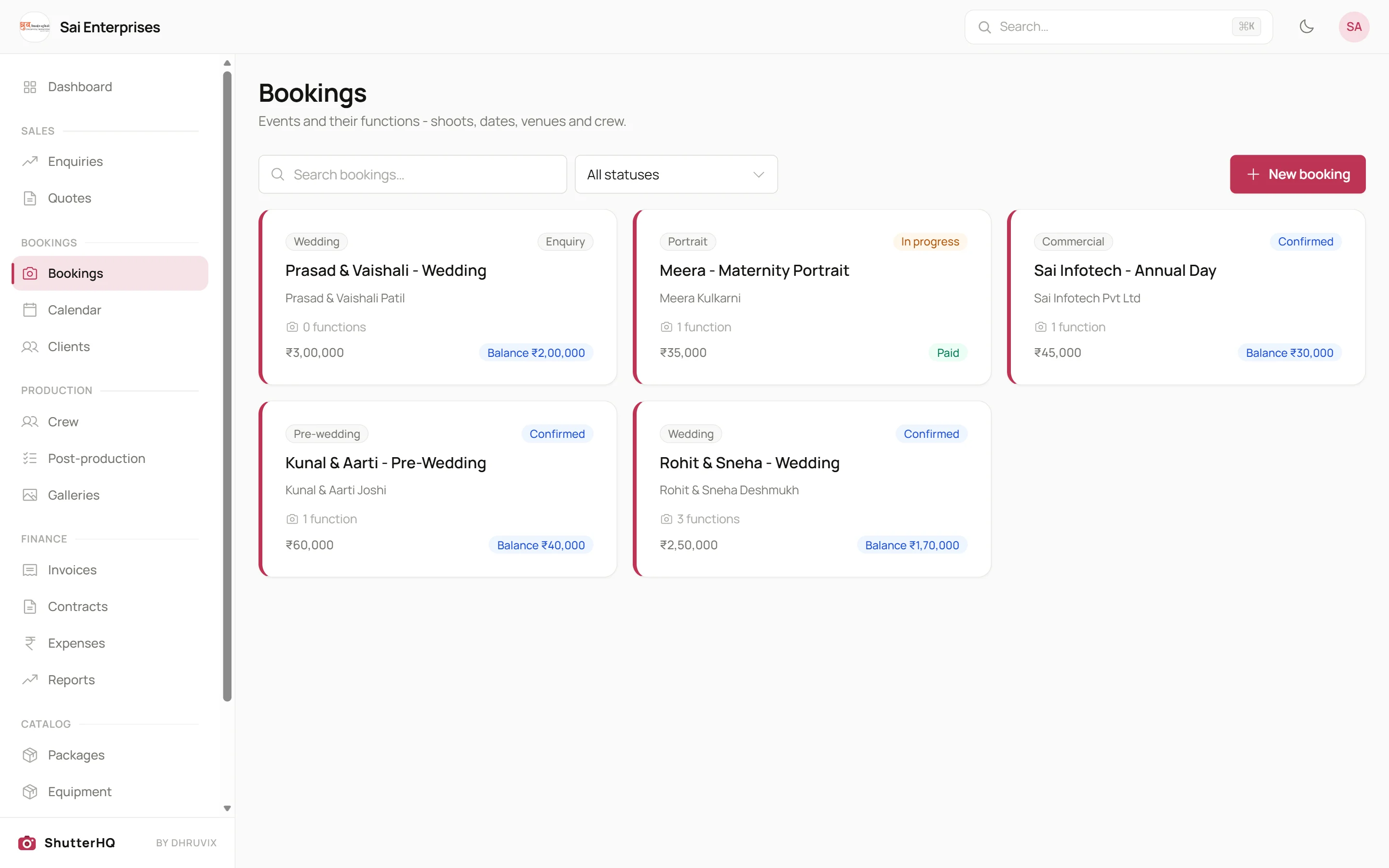This screenshot has height=868, width=1389.
Task: Click the Reports chart icon
Action: coord(30,680)
